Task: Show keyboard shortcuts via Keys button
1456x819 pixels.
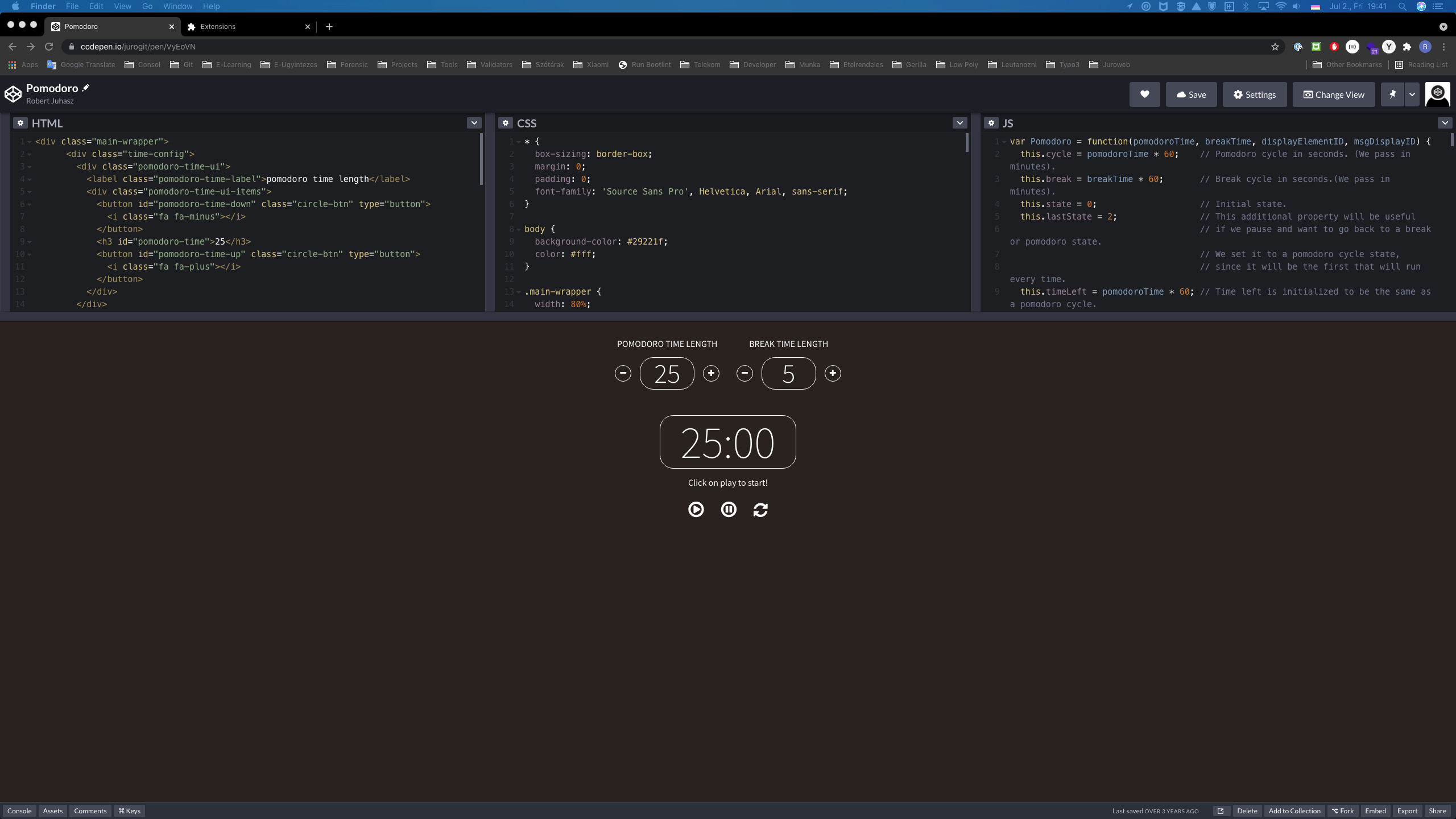Action: 129,811
